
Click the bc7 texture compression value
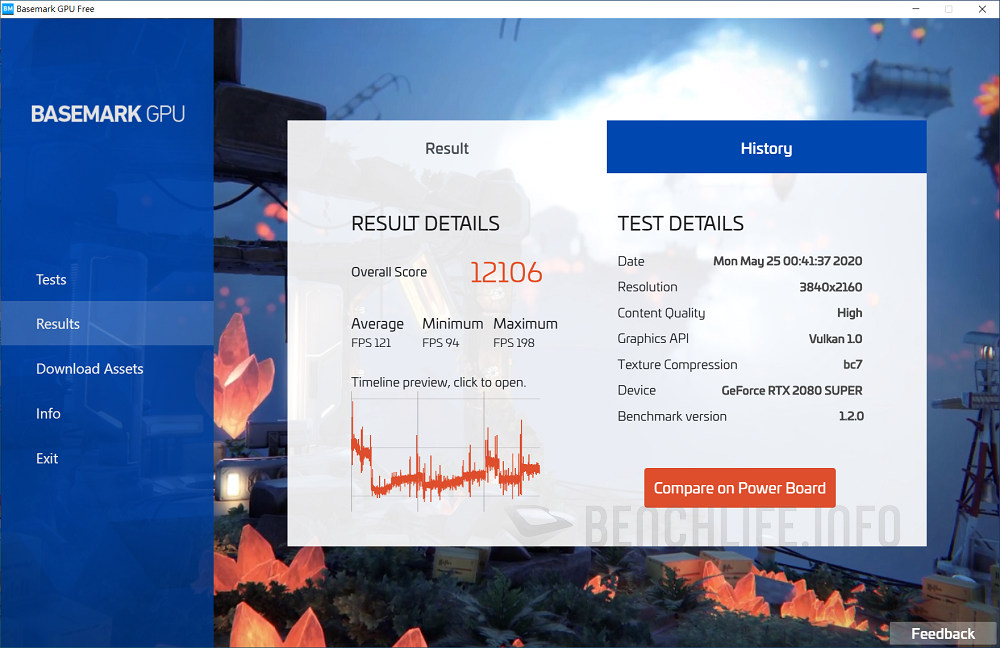852,364
